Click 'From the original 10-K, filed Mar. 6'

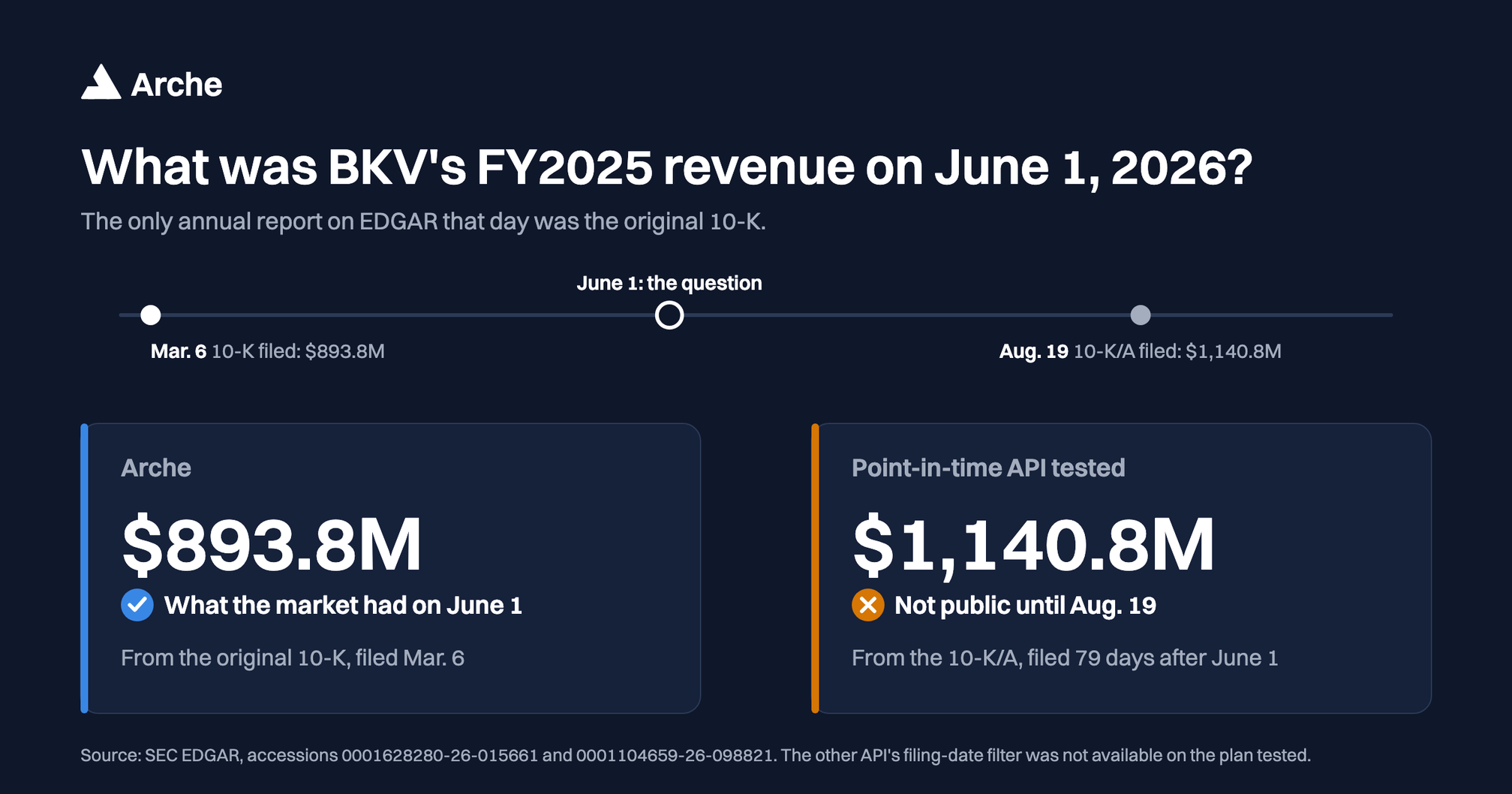point(293,658)
